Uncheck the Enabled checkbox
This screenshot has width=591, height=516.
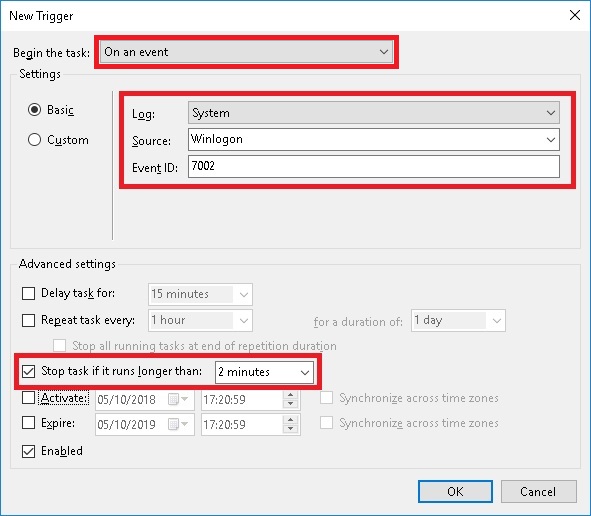pyautogui.click(x=29, y=451)
